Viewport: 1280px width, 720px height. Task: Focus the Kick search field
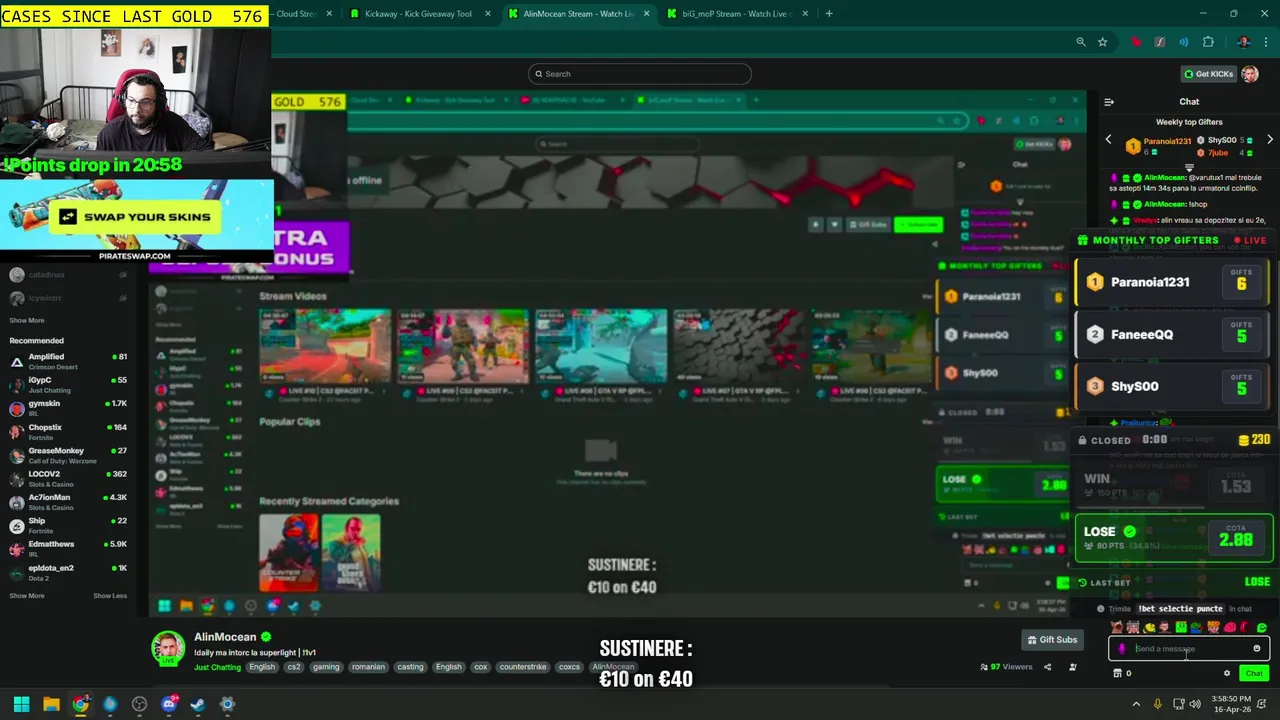point(640,74)
